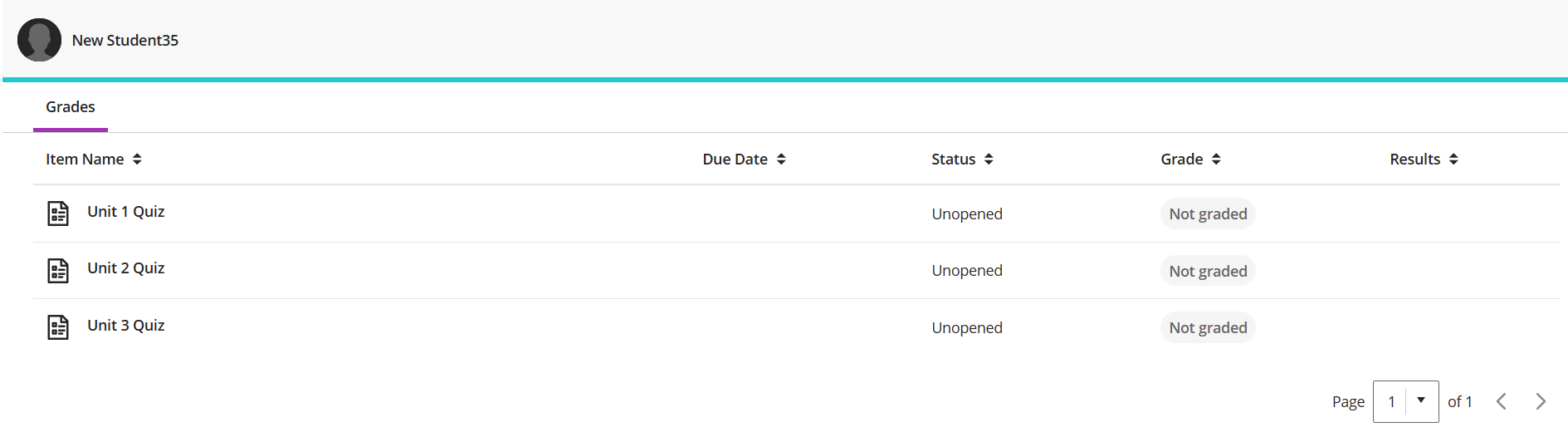This screenshot has width=1568, height=437.
Task: Sort by Due Date column arrows
Action: [781, 160]
